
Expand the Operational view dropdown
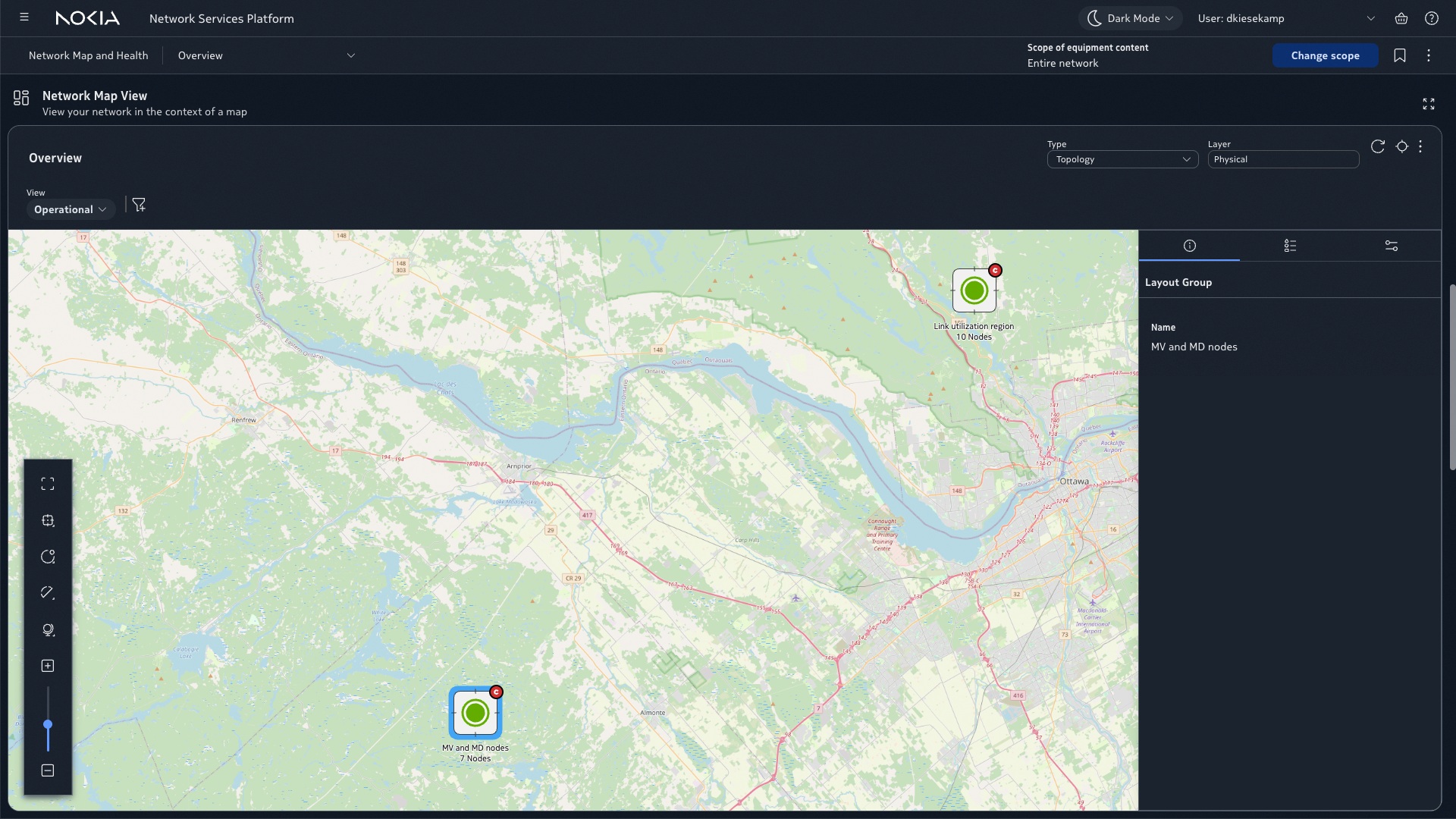pos(71,209)
